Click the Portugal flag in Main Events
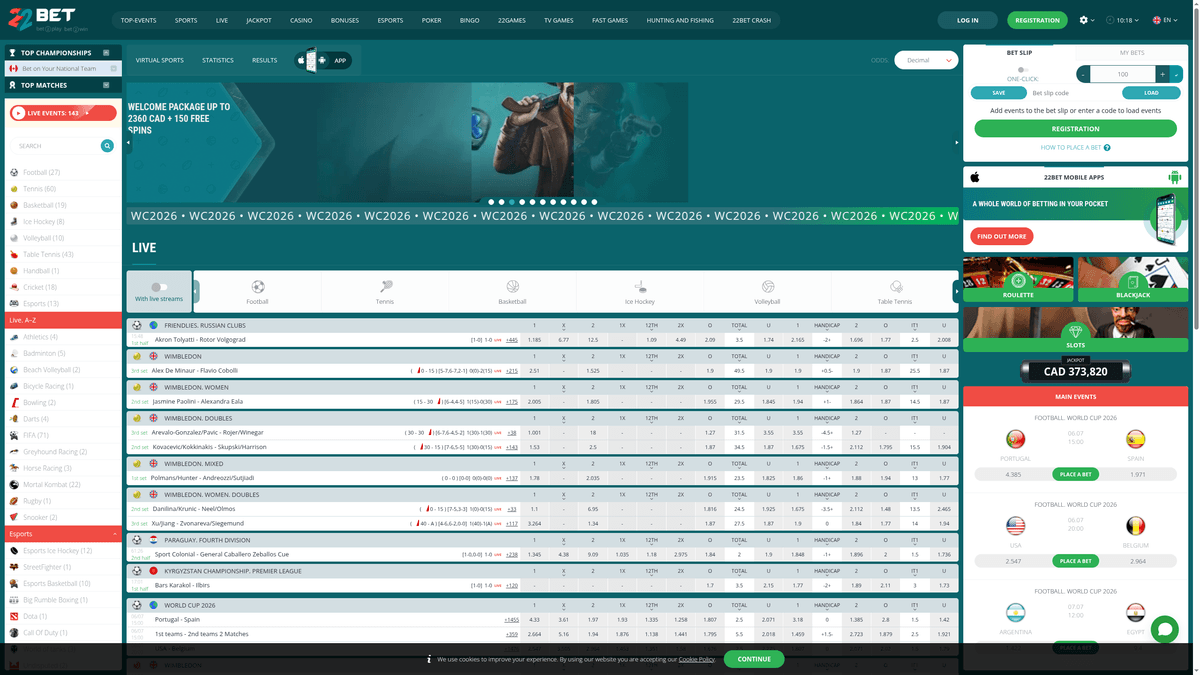 [x=1015, y=440]
